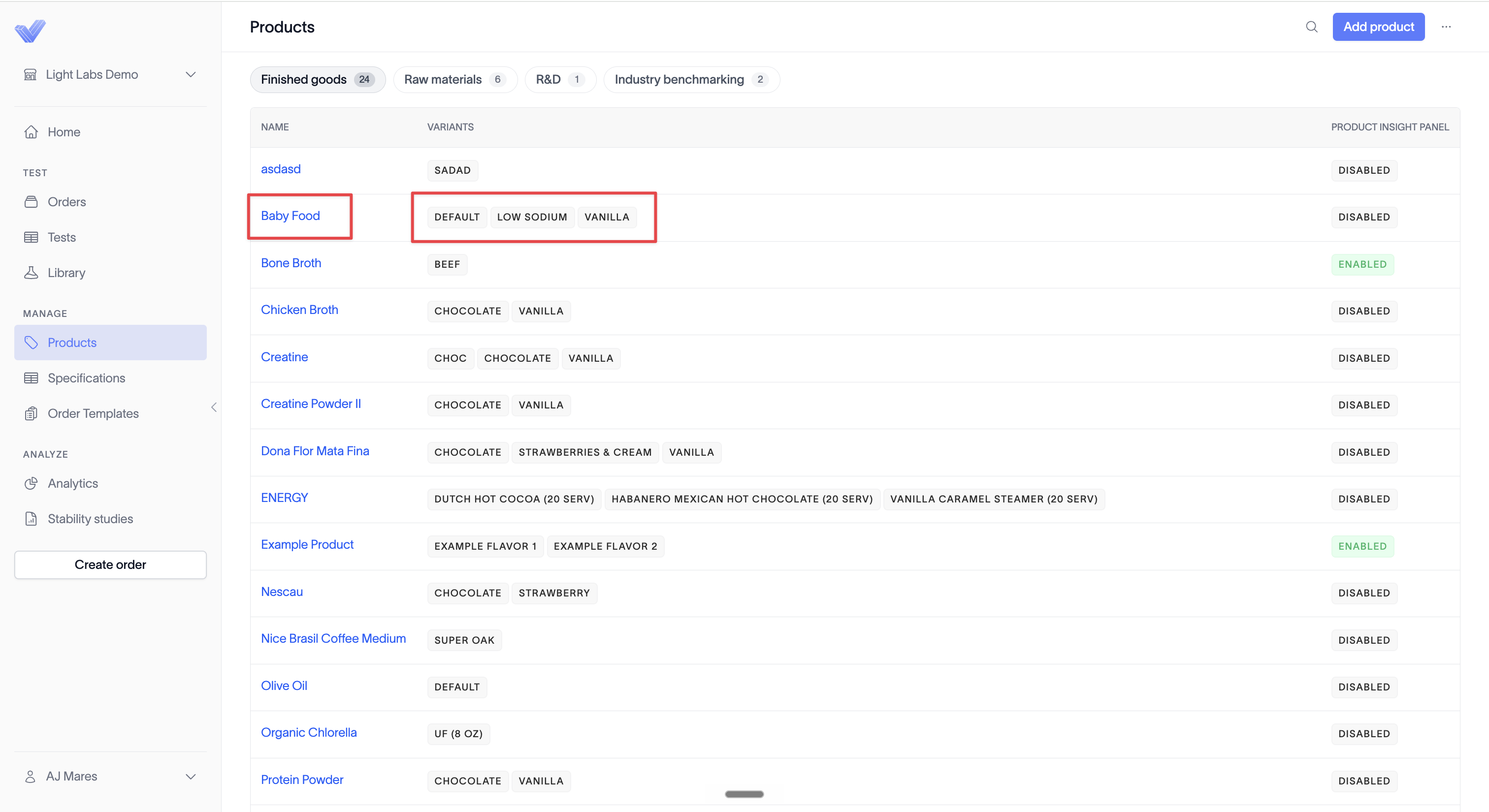The width and height of the screenshot is (1489, 812).
Task: Switch to the Raw materials tab
Action: (455, 80)
